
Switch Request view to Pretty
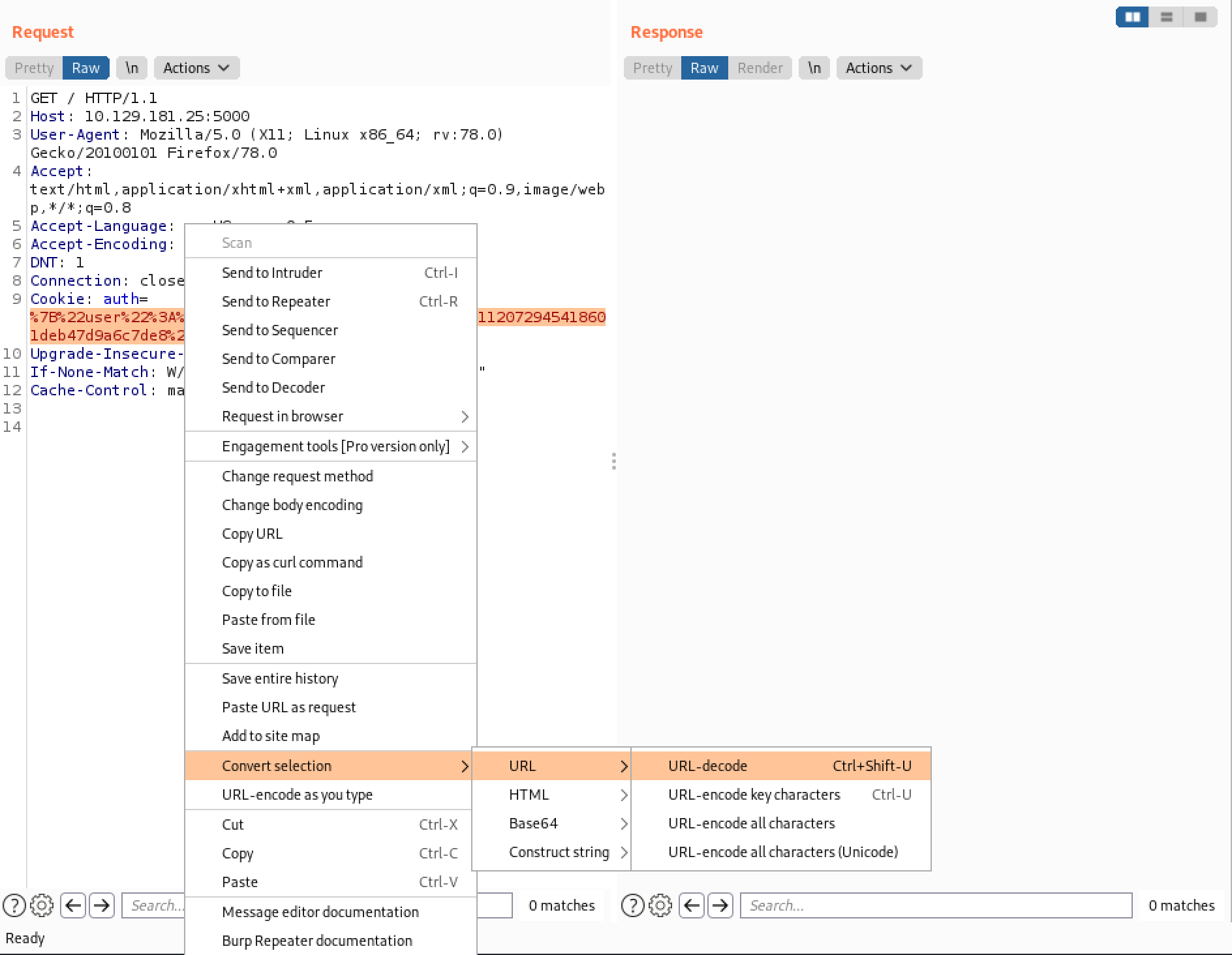[x=34, y=68]
